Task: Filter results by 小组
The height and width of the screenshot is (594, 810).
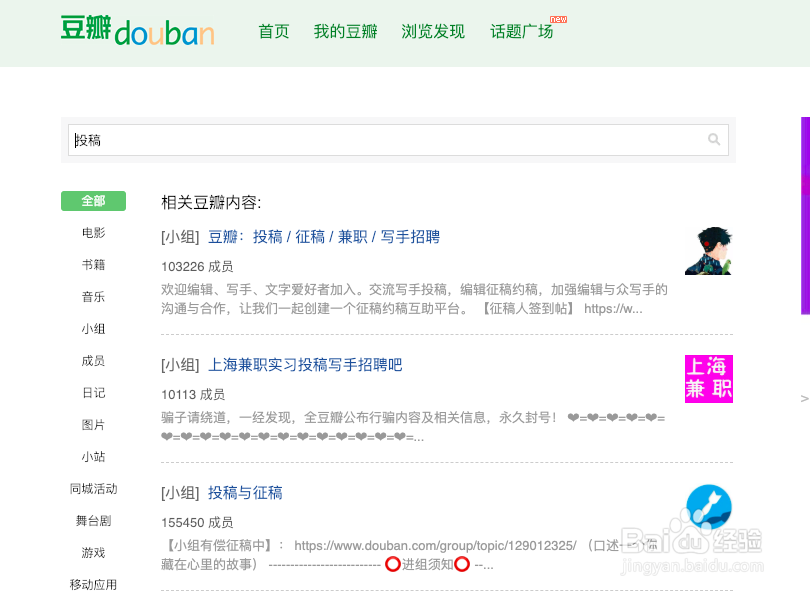Action: (94, 329)
